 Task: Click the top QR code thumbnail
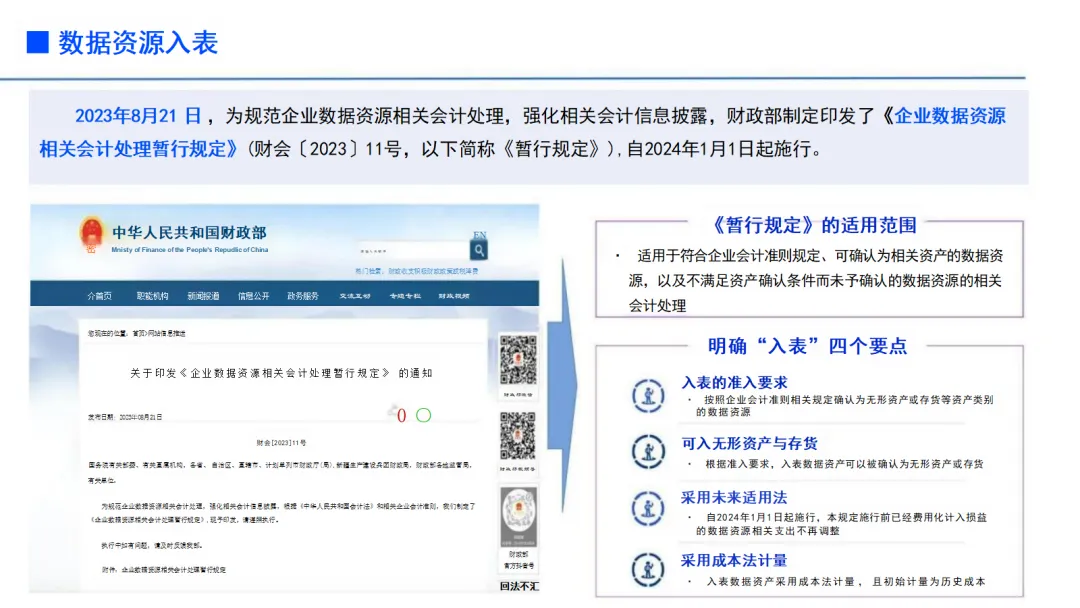(518, 360)
